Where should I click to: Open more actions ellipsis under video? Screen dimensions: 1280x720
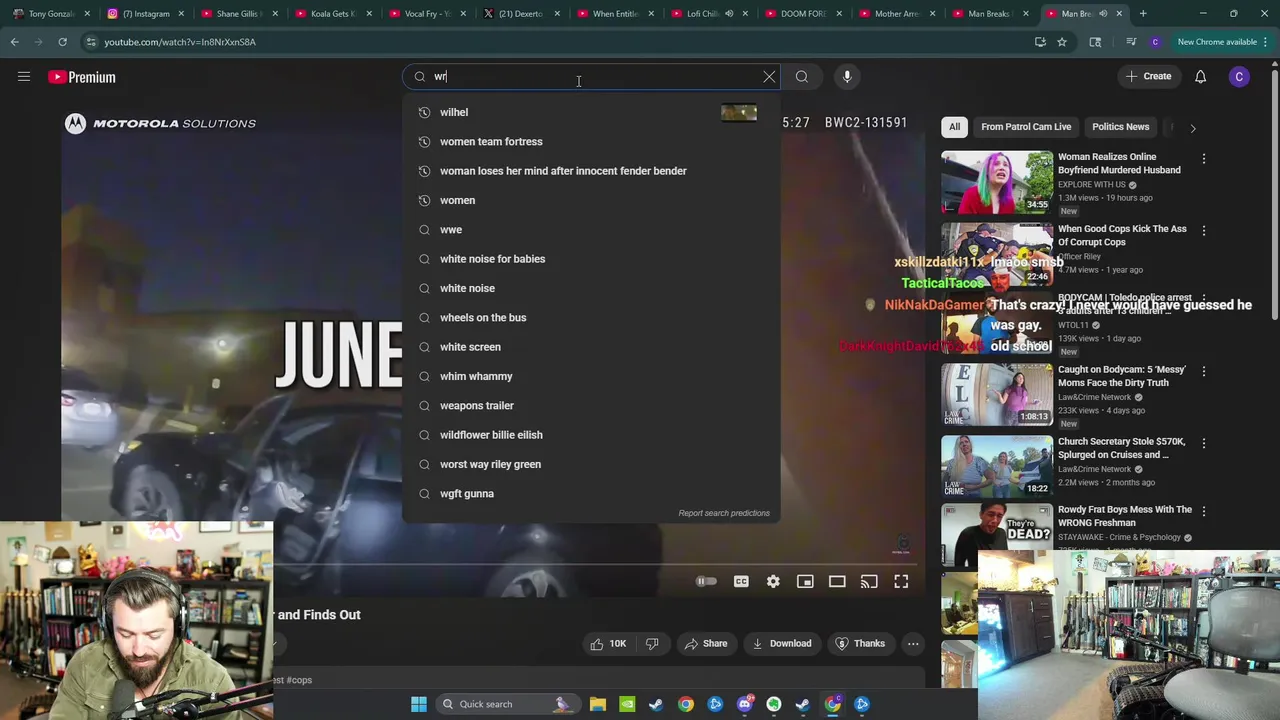click(913, 644)
